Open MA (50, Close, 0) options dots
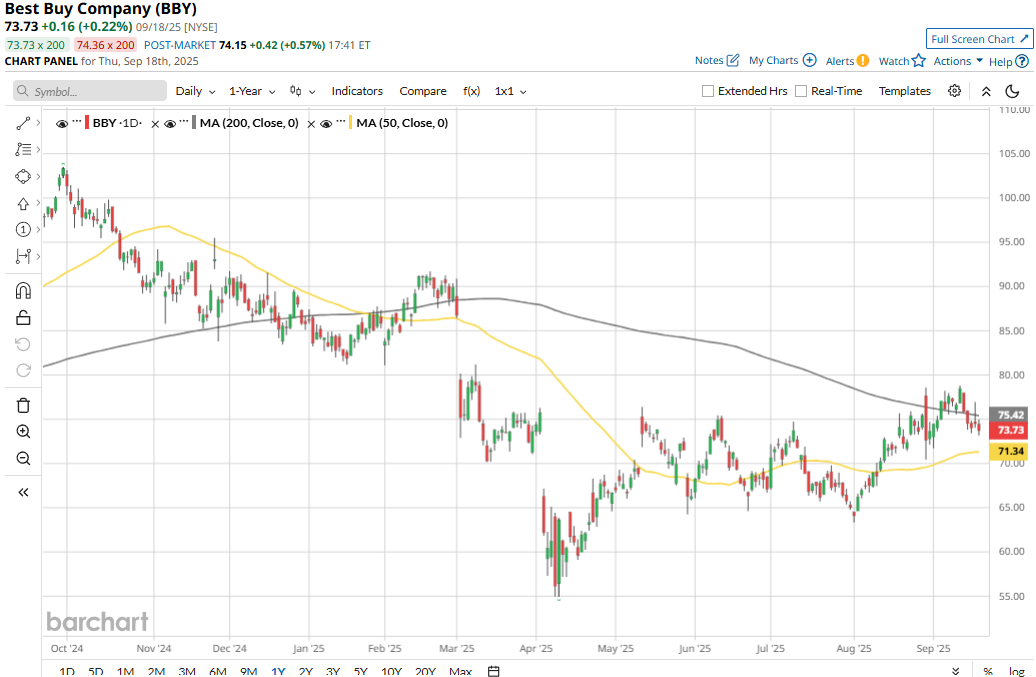Viewport: 1036px width, 677px height. click(341, 122)
